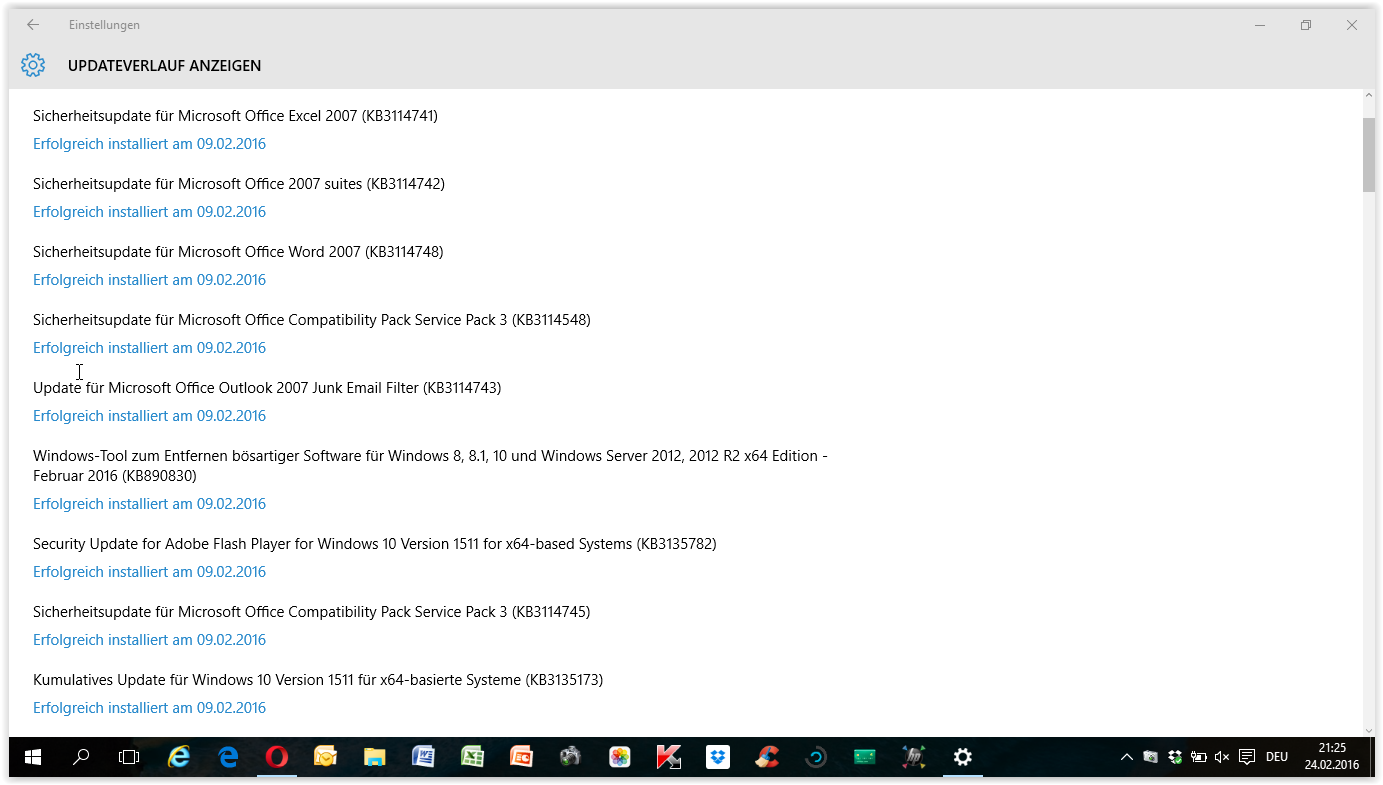Open install status link for Office 2007 suites KB3114742

click(x=149, y=212)
